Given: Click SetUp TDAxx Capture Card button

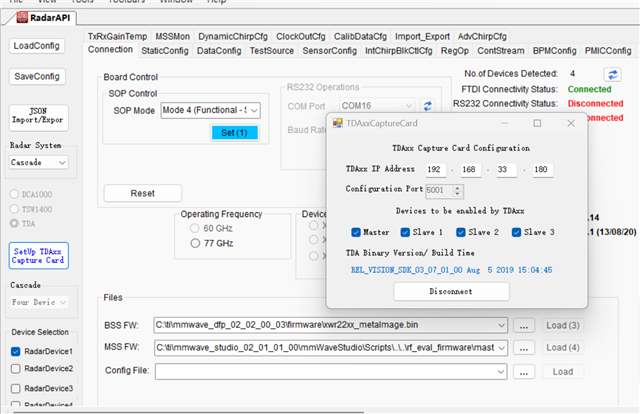Looking at the screenshot, I should pos(38,256).
